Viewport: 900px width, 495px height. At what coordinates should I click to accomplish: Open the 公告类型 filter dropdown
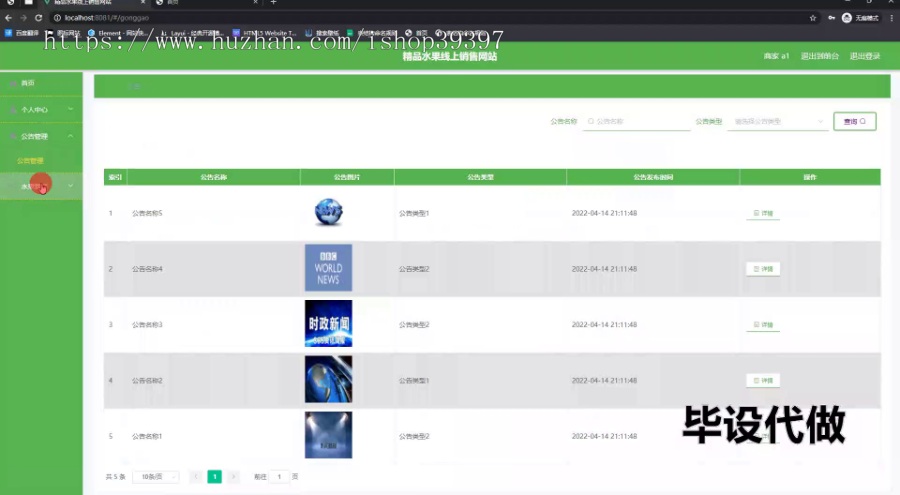[x=778, y=121]
